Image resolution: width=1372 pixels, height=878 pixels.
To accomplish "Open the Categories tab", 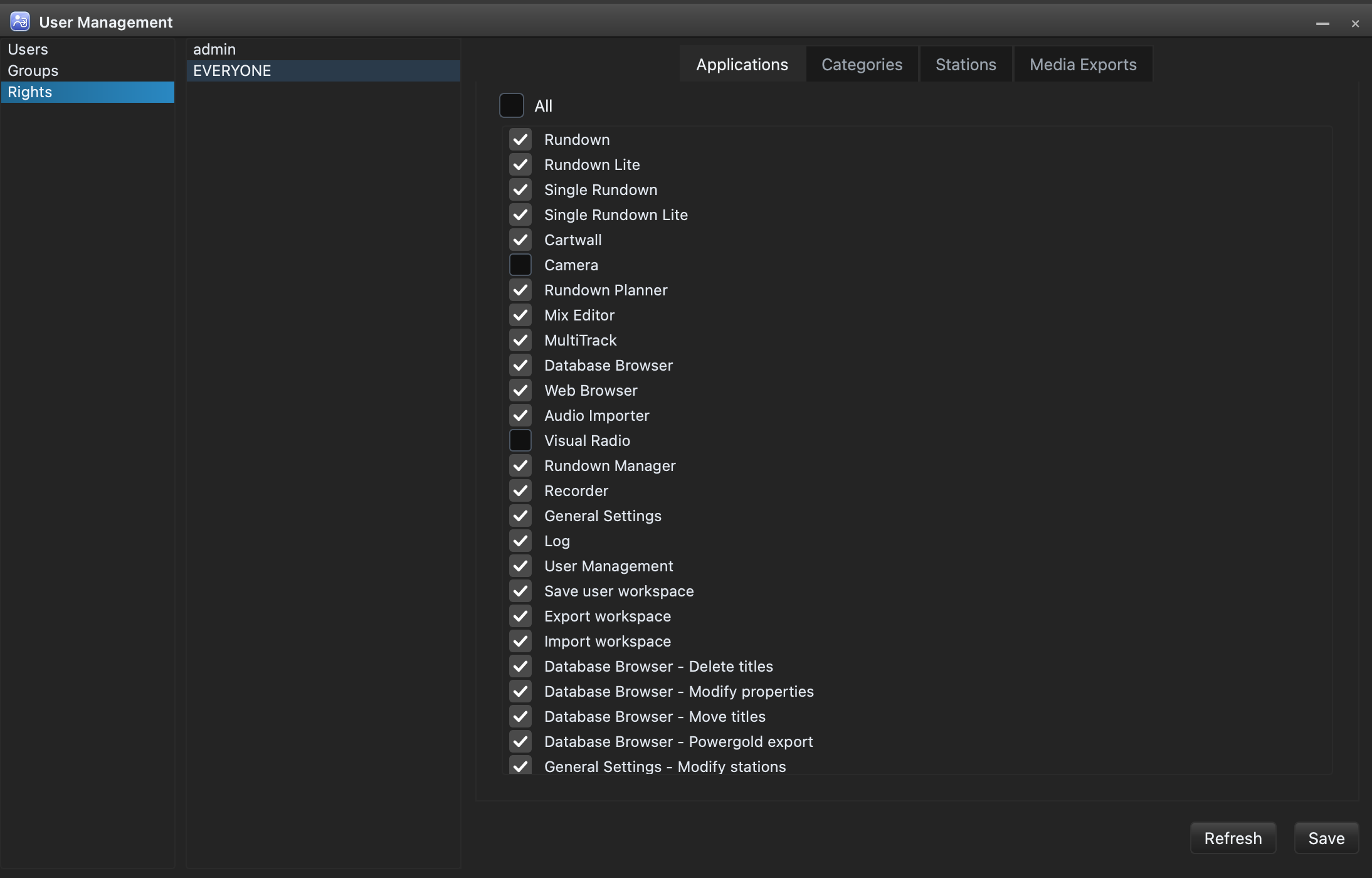I will [862, 64].
